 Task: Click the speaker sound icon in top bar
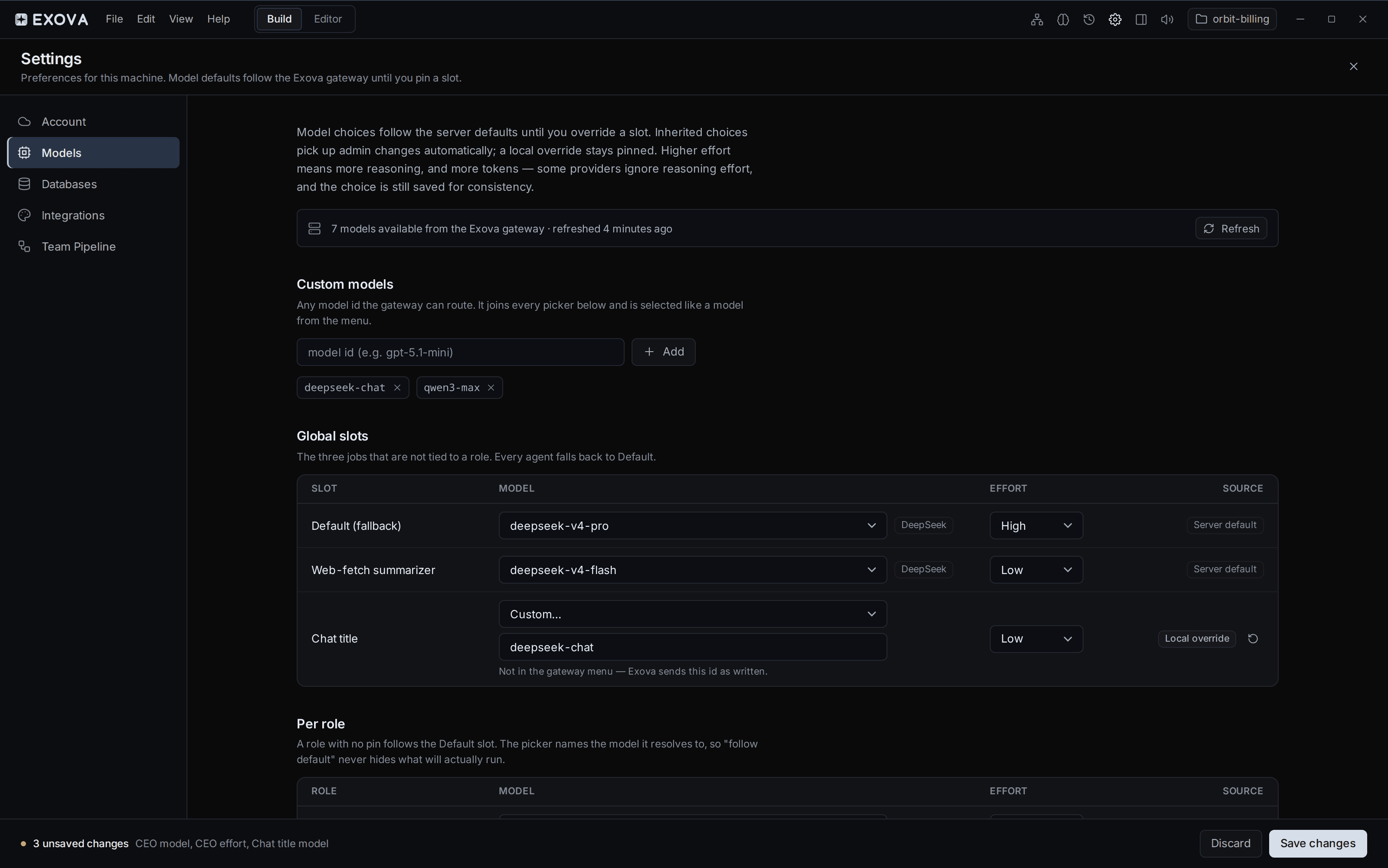(x=1167, y=20)
